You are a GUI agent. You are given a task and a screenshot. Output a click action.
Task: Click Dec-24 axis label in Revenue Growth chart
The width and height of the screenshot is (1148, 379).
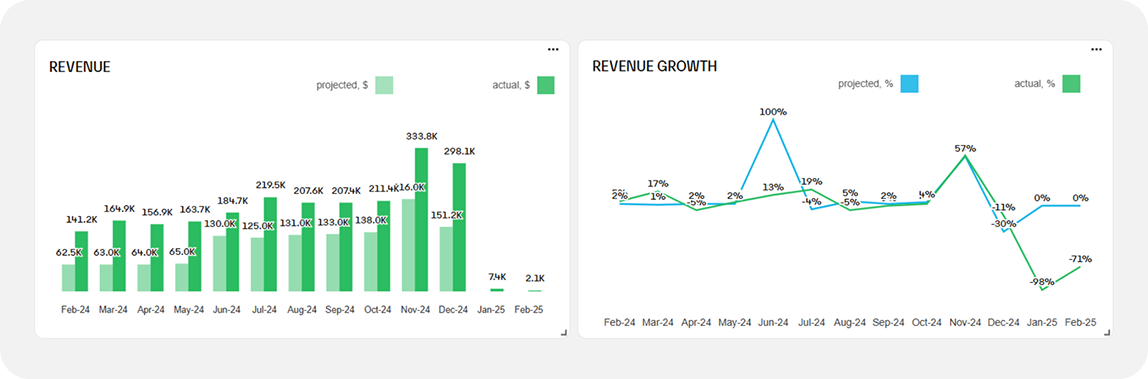(1004, 323)
